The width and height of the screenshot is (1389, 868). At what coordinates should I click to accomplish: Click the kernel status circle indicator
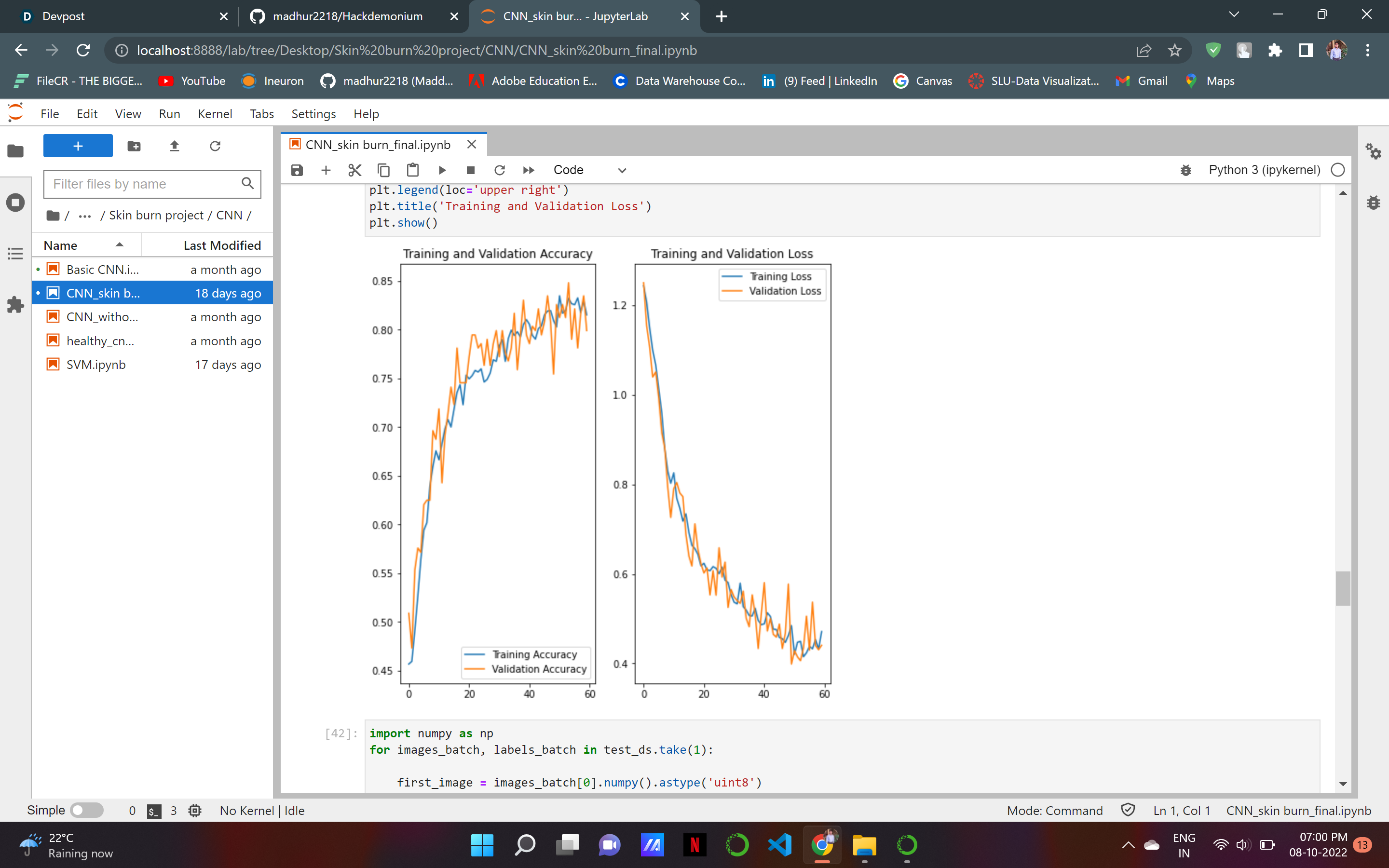tap(1337, 170)
